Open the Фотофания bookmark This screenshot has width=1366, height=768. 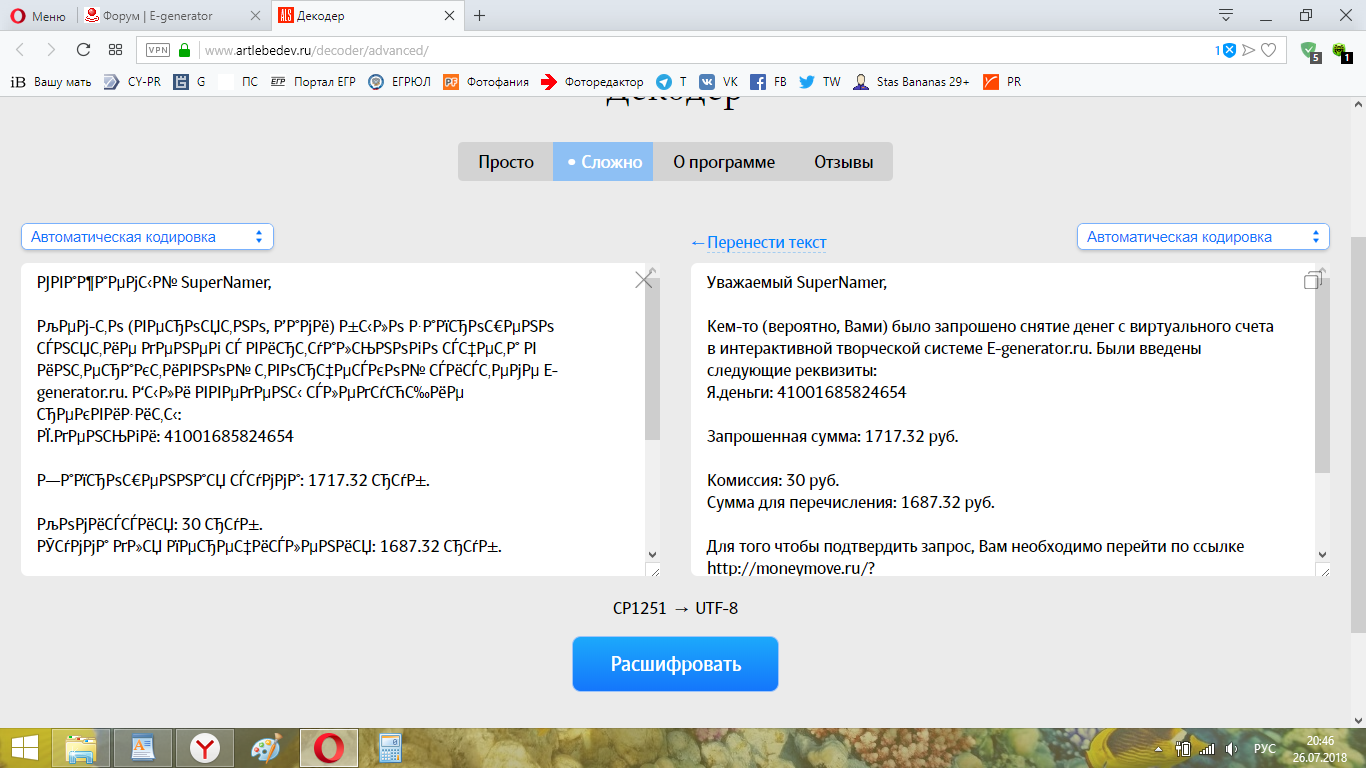pyautogui.click(x=486, y=82)
